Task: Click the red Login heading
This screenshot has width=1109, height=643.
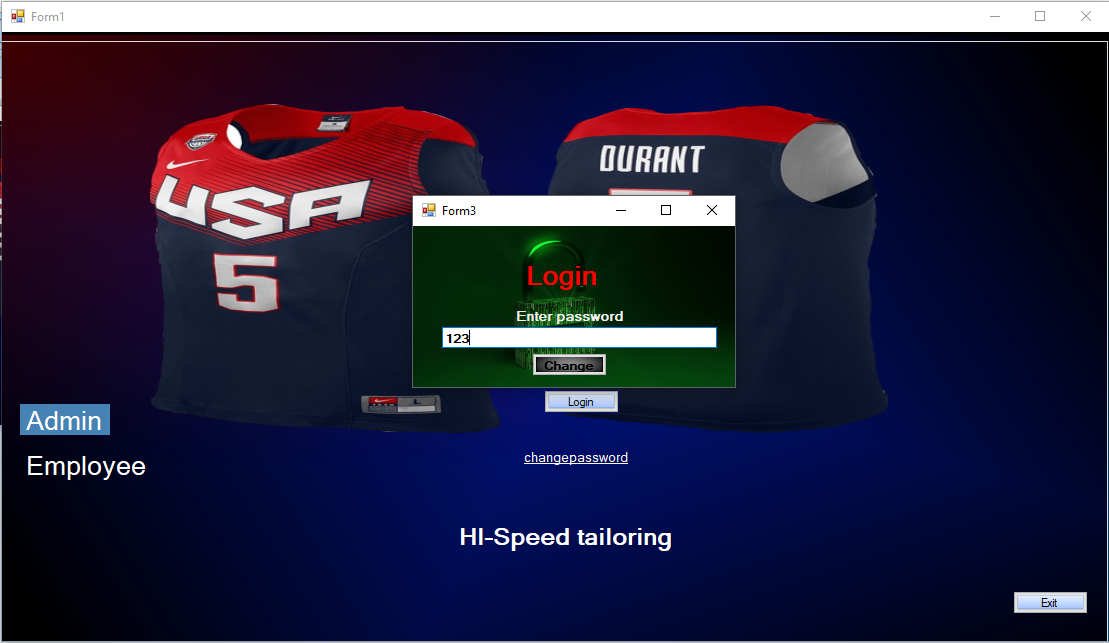Action: 562,276
